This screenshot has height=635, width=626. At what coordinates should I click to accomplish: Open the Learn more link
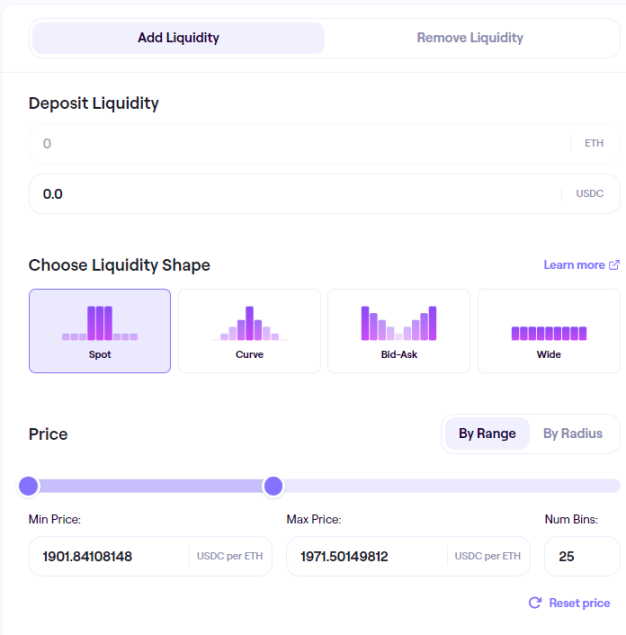pos(574,265)
